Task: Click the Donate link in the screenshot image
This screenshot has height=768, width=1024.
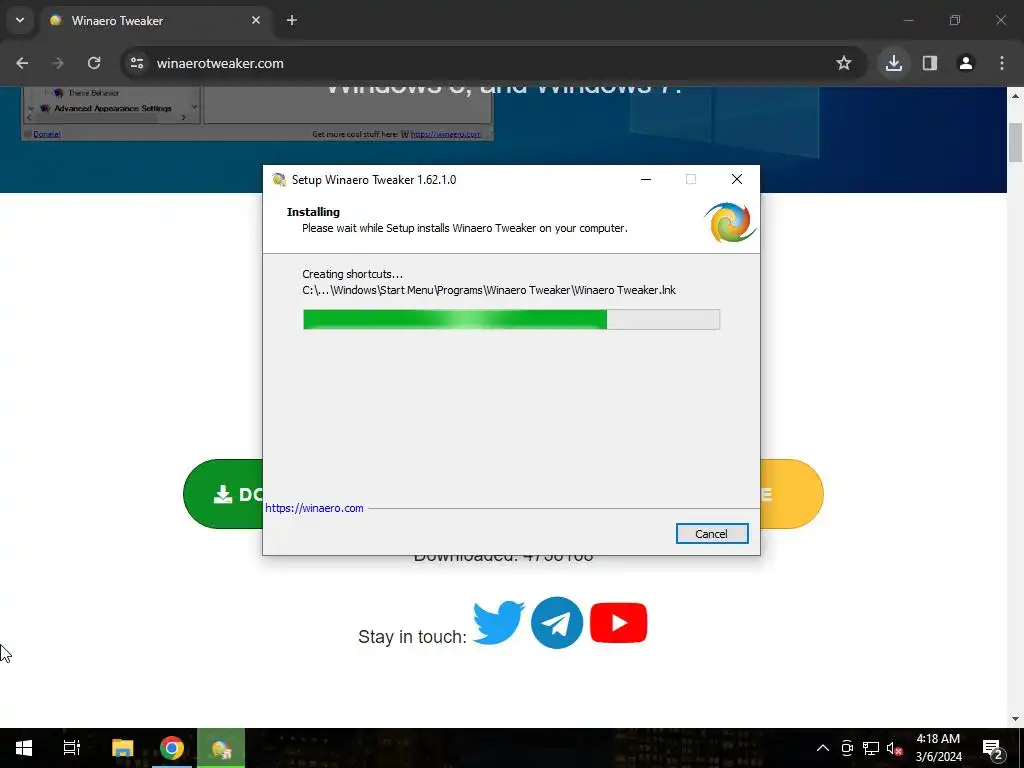Action: [x=46, y=134]
